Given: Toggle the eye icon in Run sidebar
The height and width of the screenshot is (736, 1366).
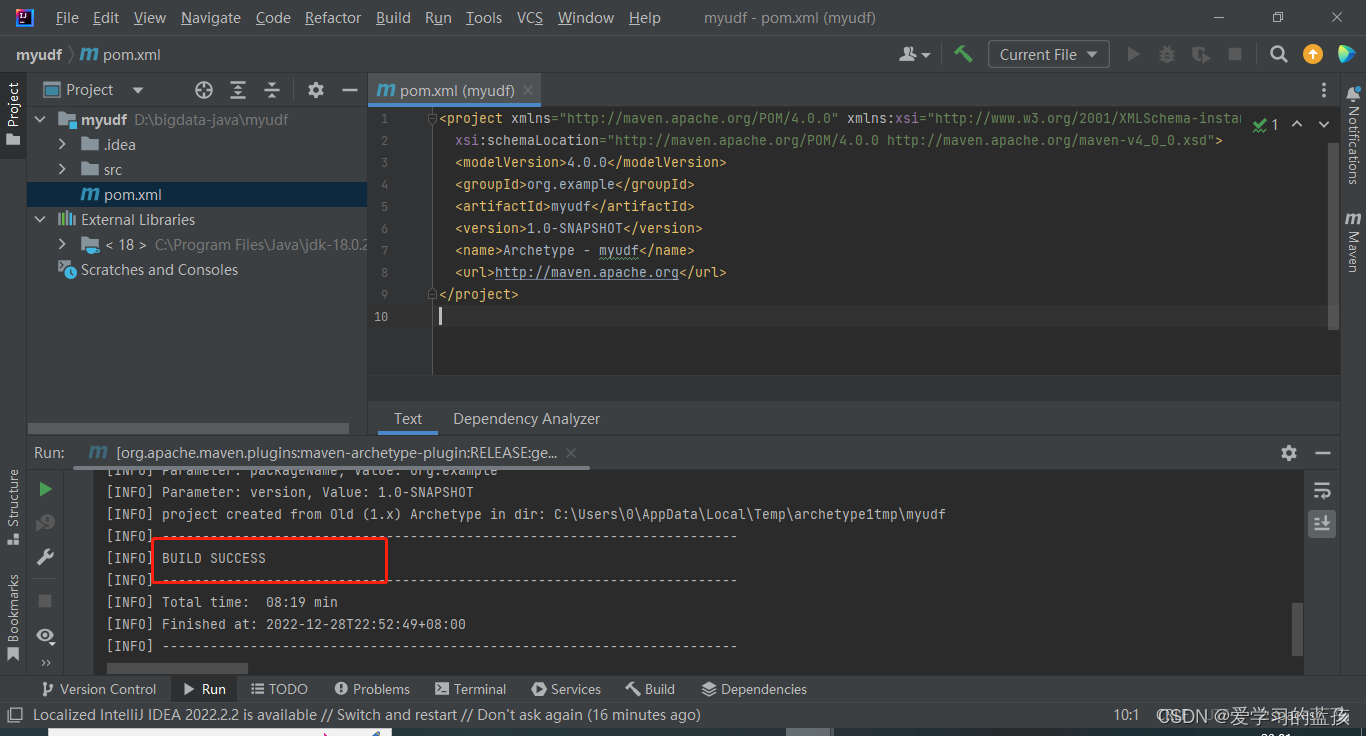Looking at the screenshot, I should (x=45, y=635).
